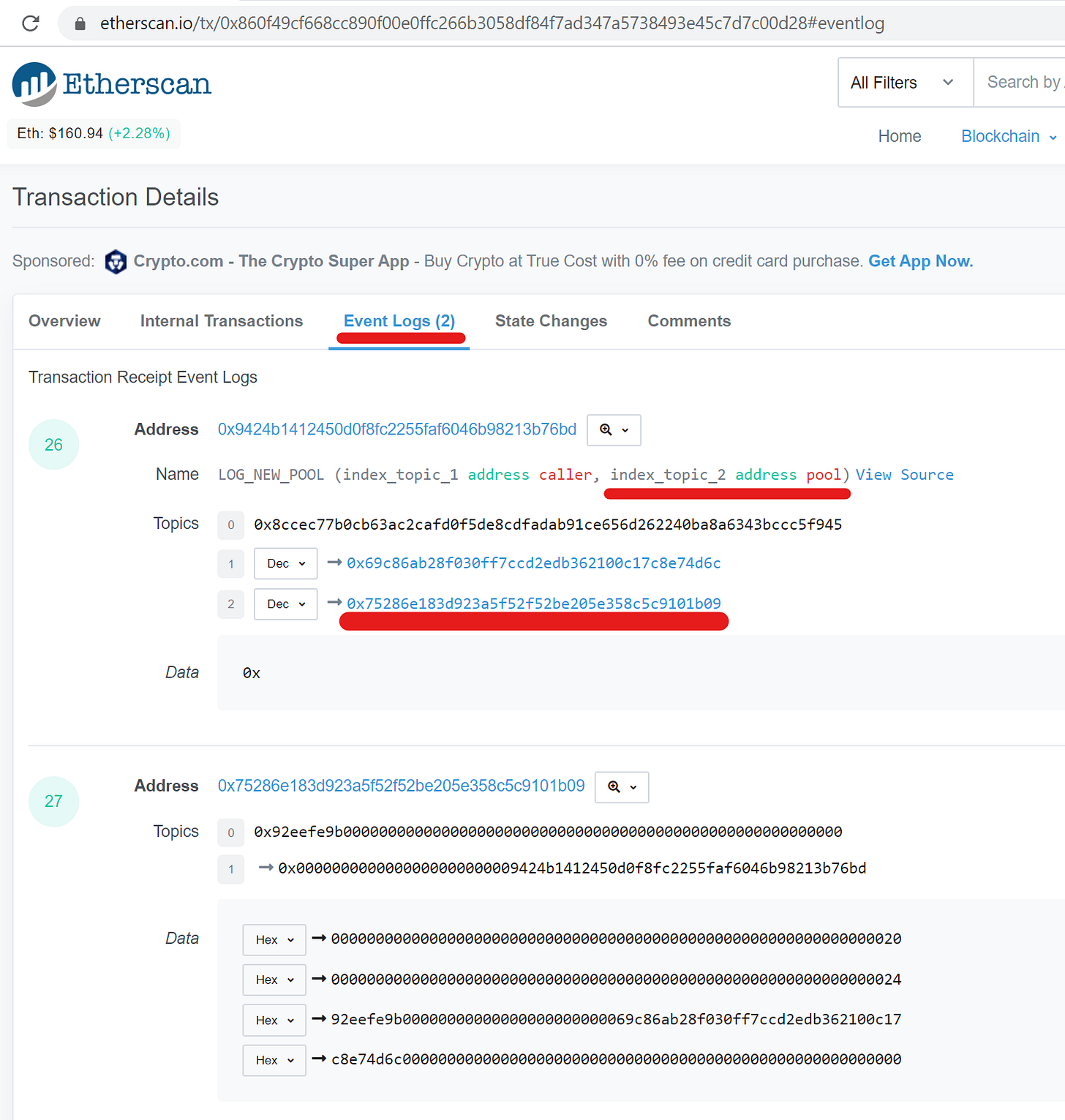The height and width of the screenshot is (1120, 1065).
Task: Open Dec format dropdown for topic 1
Action: click(x=286, y=563)
